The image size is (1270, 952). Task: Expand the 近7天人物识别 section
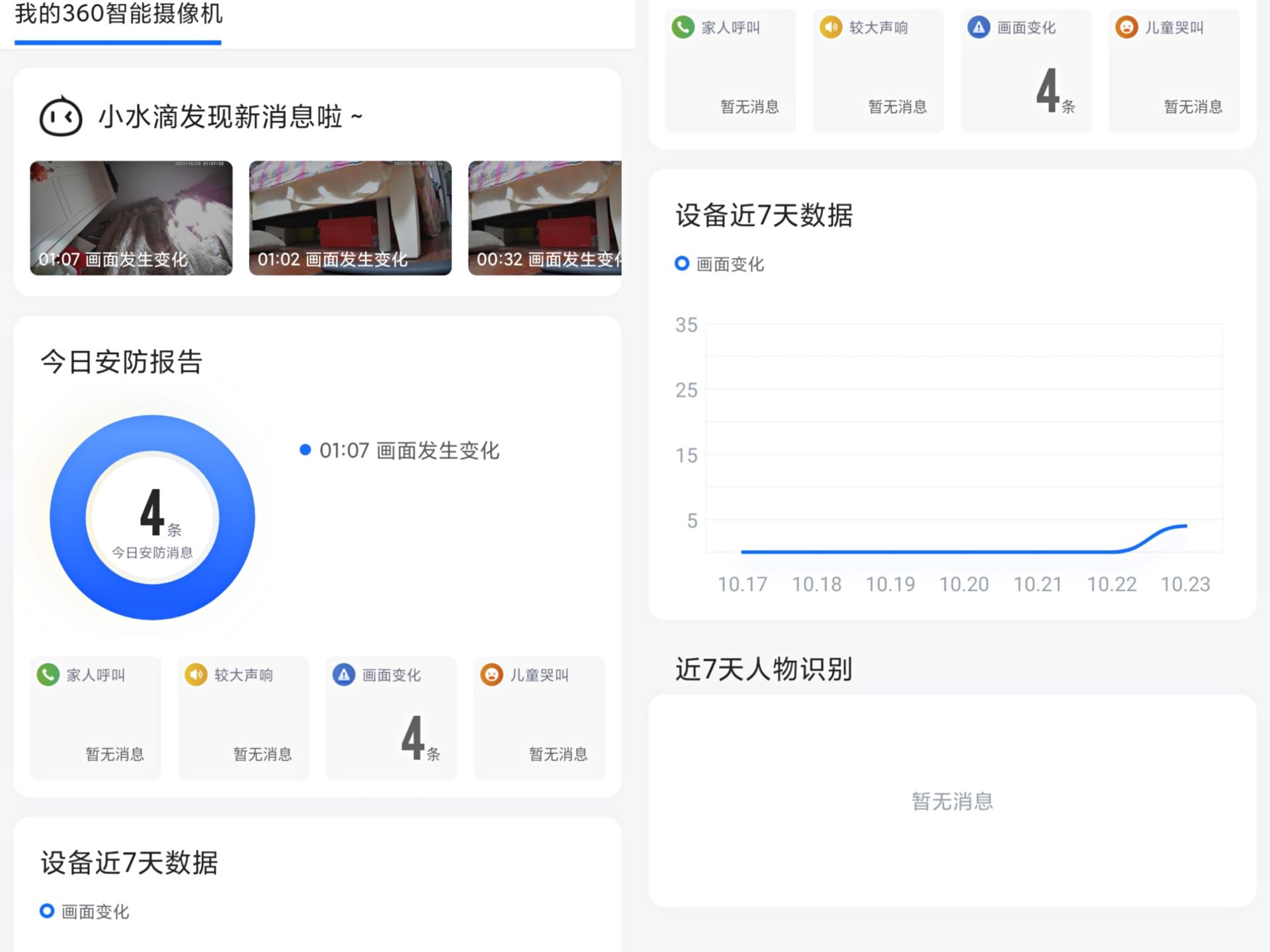[763, 669]
